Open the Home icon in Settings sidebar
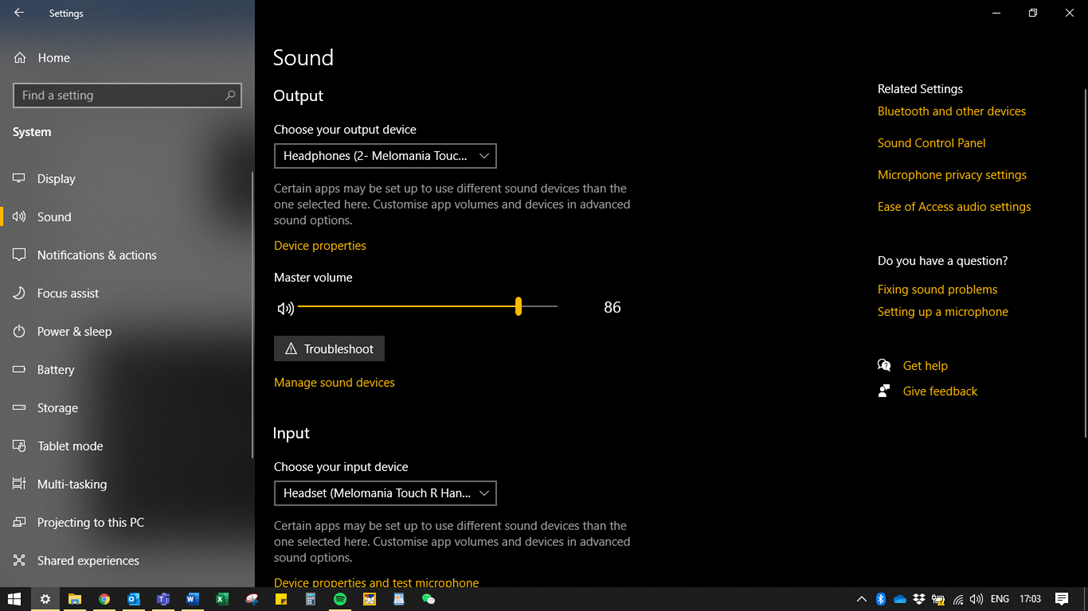Image resolution: width=1088 pixels, height=611 pixels. point(20,58)
